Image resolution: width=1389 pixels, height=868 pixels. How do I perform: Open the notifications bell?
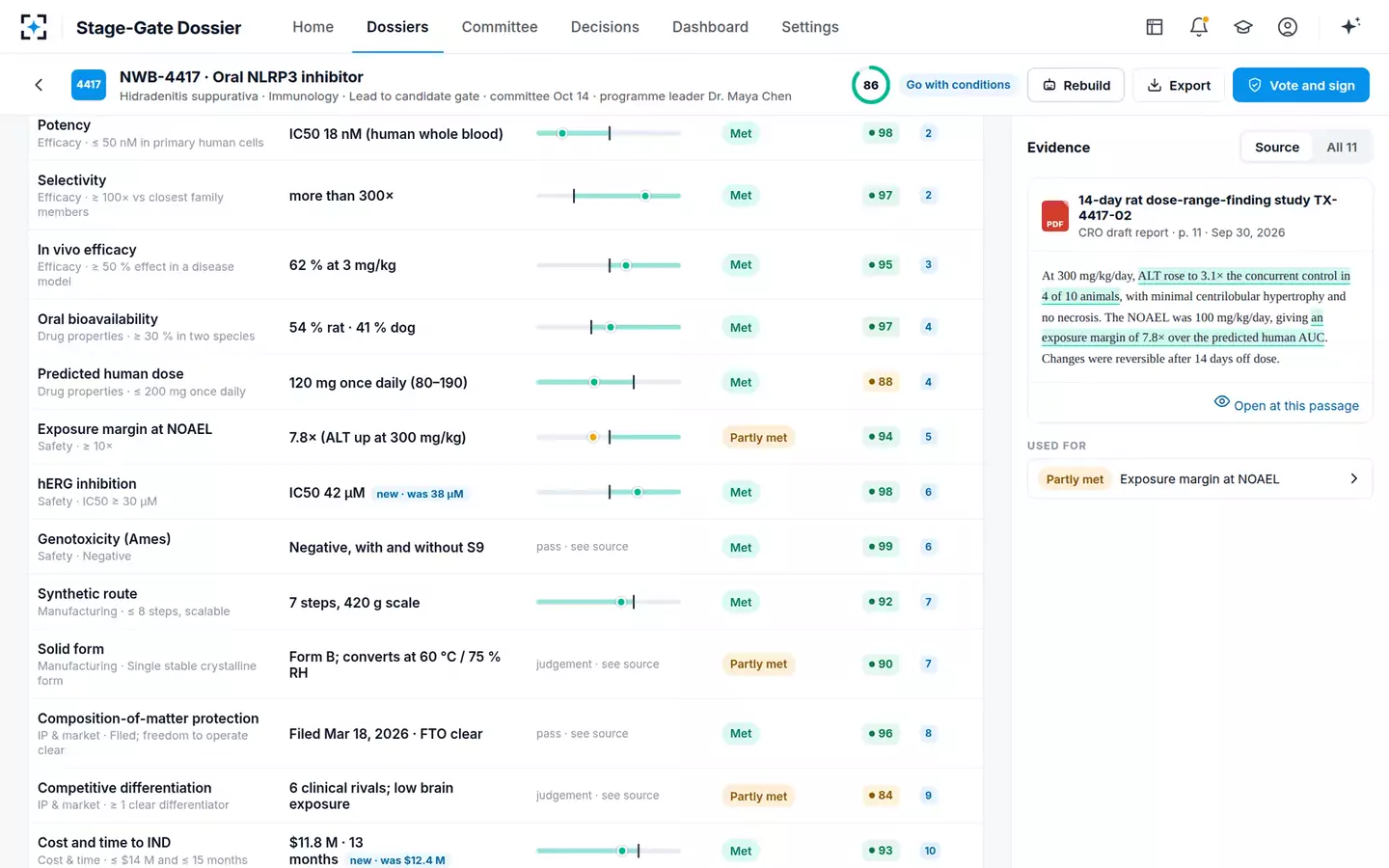(x=1199, y=27)
